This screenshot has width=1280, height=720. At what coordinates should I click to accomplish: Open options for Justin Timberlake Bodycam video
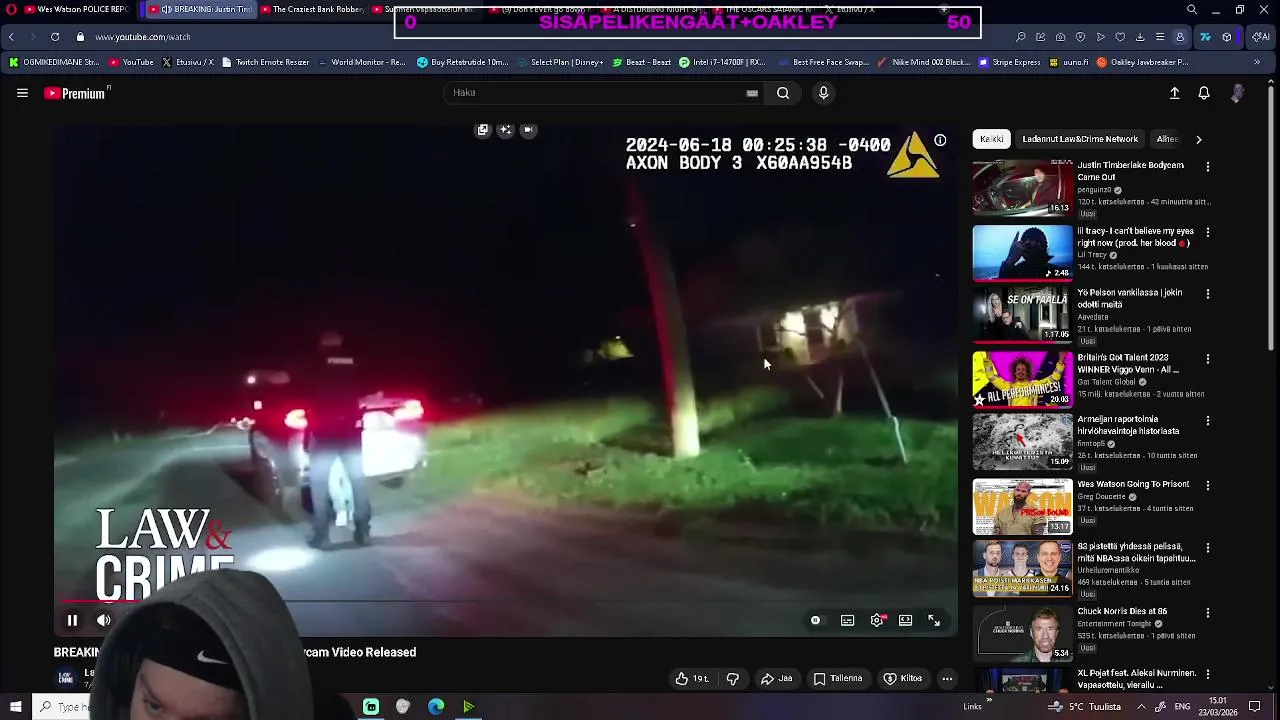[1208, 167]
